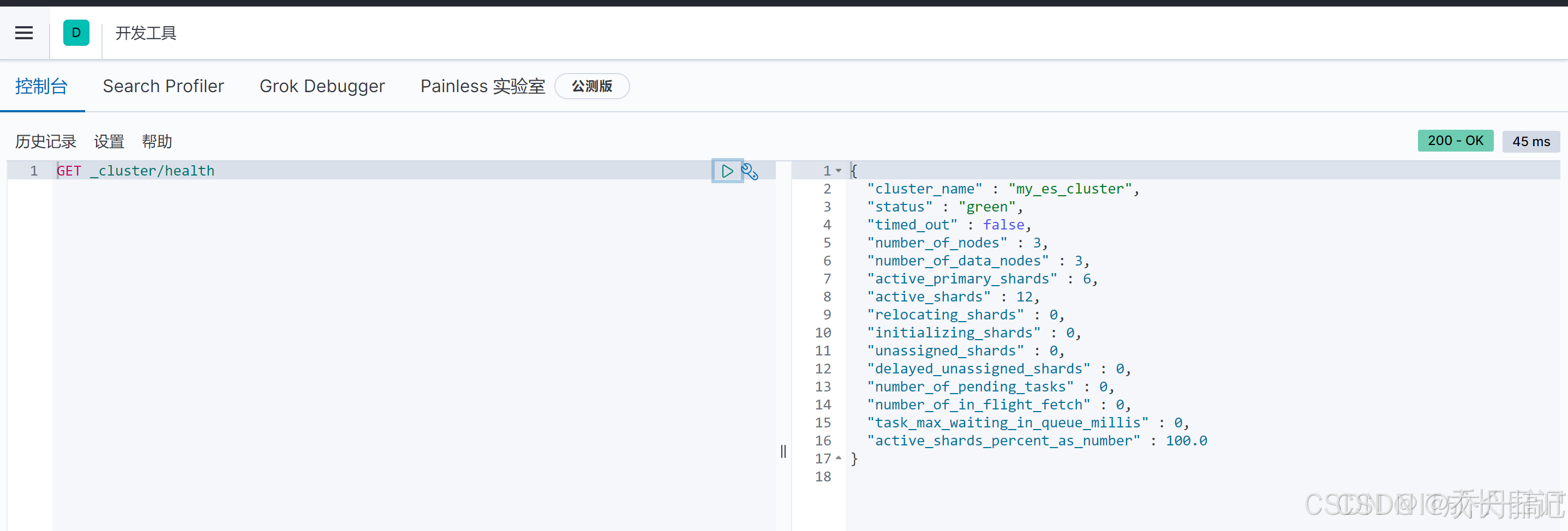Click the "cluster_name" response line

click(x=1003, y=189)
